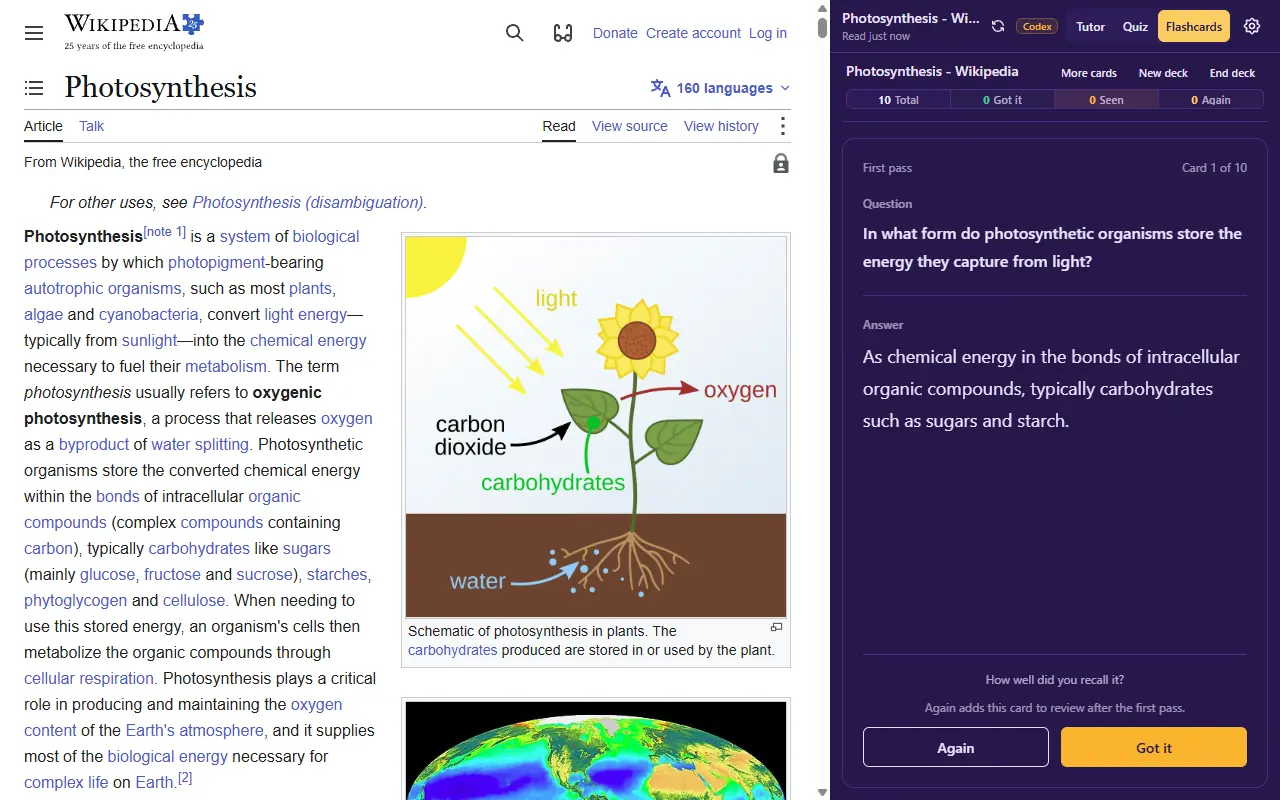
Task: Toggle the table of contents icon
Action: click(34, 88)
